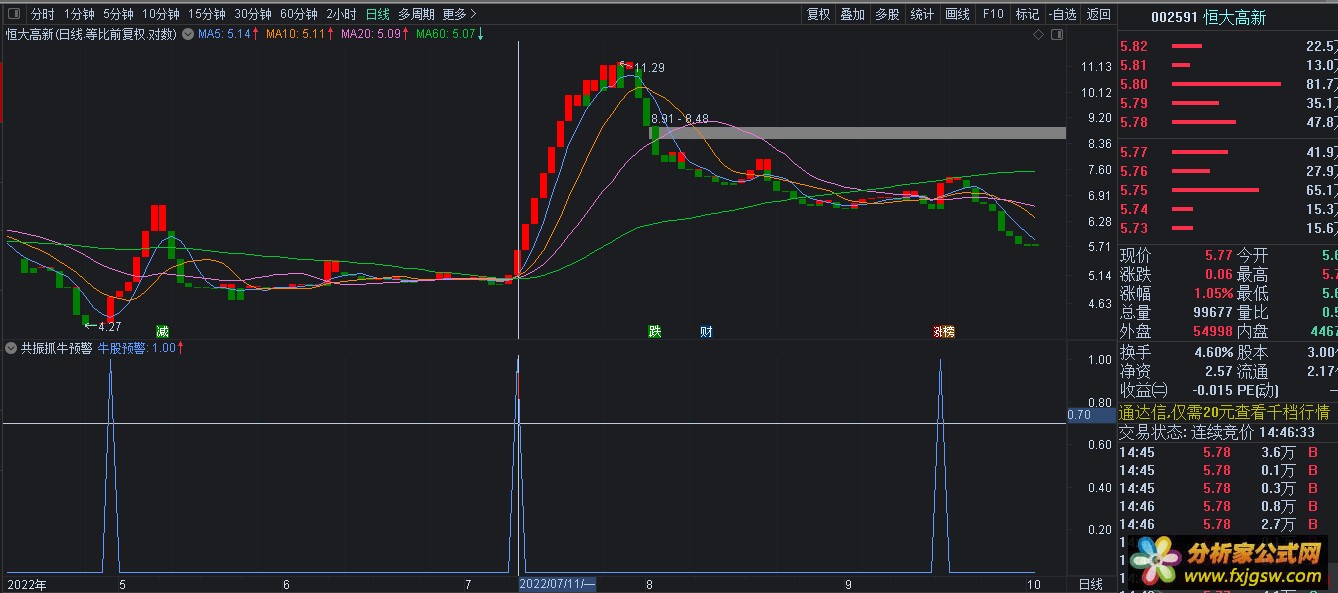Screen dimensions: 1338x593
Task: Click the 5.75 bid price row
Action: tap(1228, 190)
